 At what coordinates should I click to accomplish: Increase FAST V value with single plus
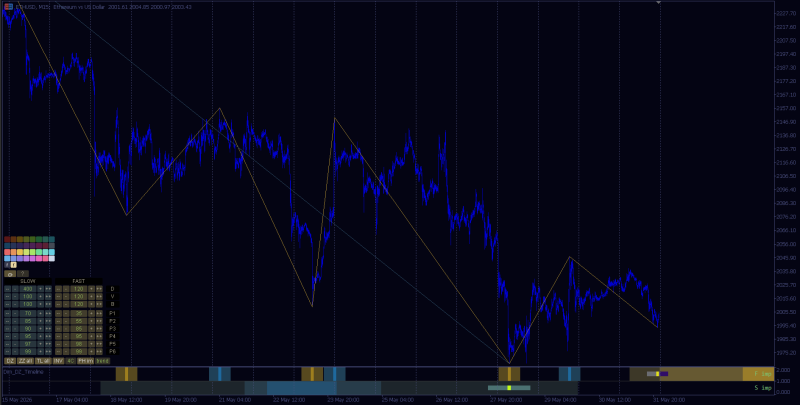[x=91, y=296]
